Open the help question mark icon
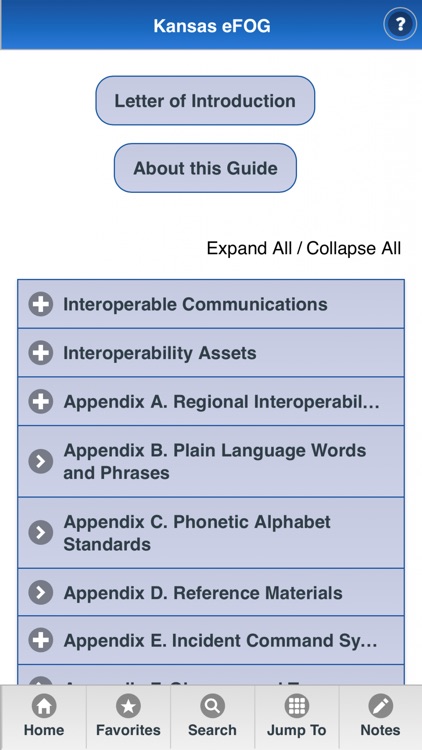 click(400, 24)
